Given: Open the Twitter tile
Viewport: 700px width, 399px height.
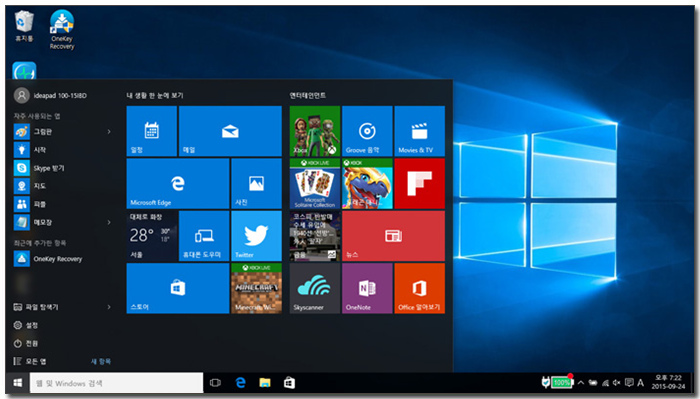Looking at the screenshot, I should pos(257,236).
